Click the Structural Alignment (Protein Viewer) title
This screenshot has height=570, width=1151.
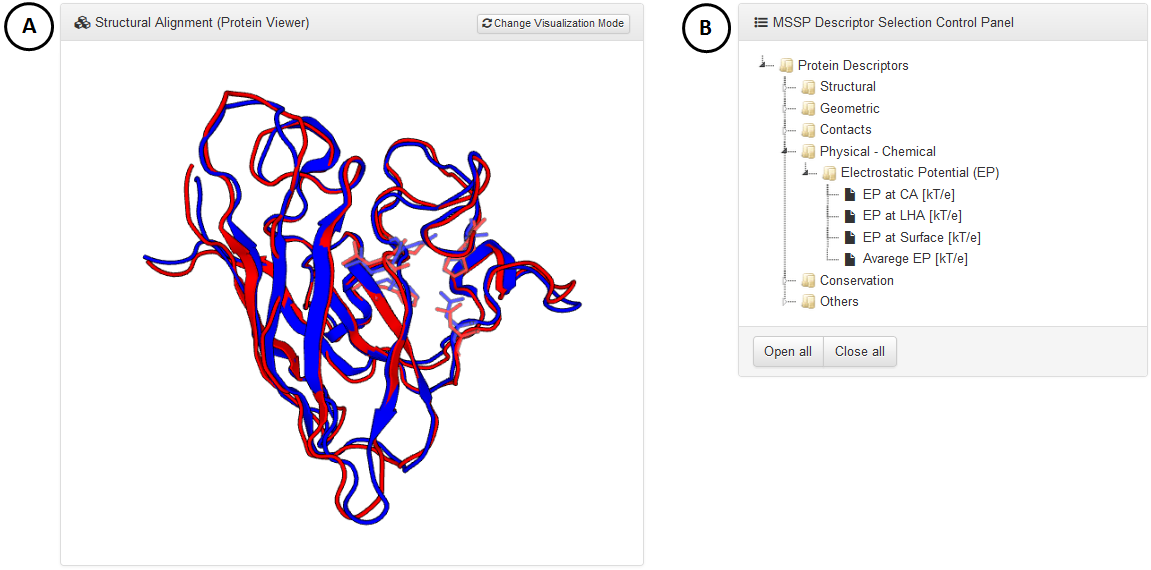tap(203, 23)
